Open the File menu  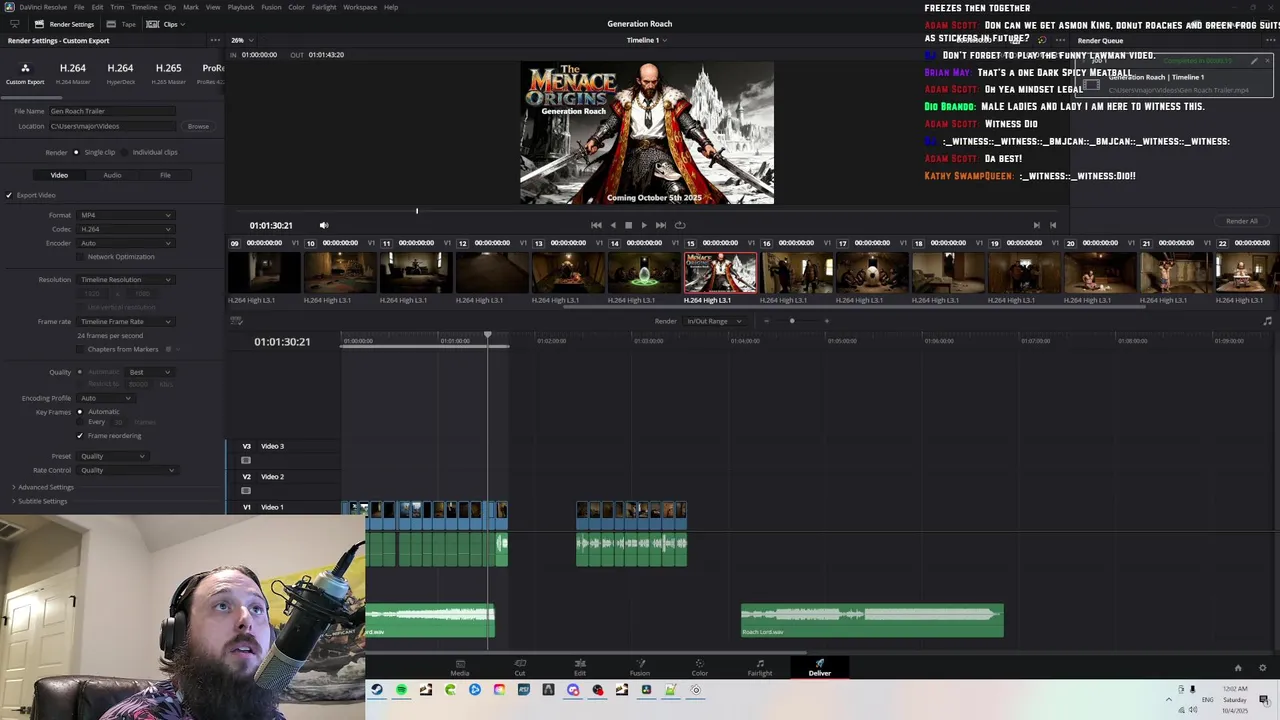coord(79,7)
